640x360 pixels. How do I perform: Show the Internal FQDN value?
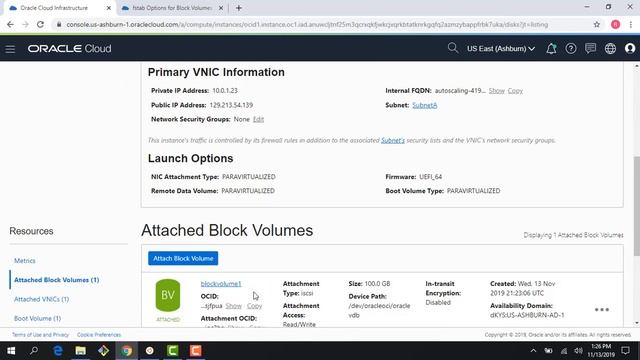pyautogui.click(x=497, y=91)
